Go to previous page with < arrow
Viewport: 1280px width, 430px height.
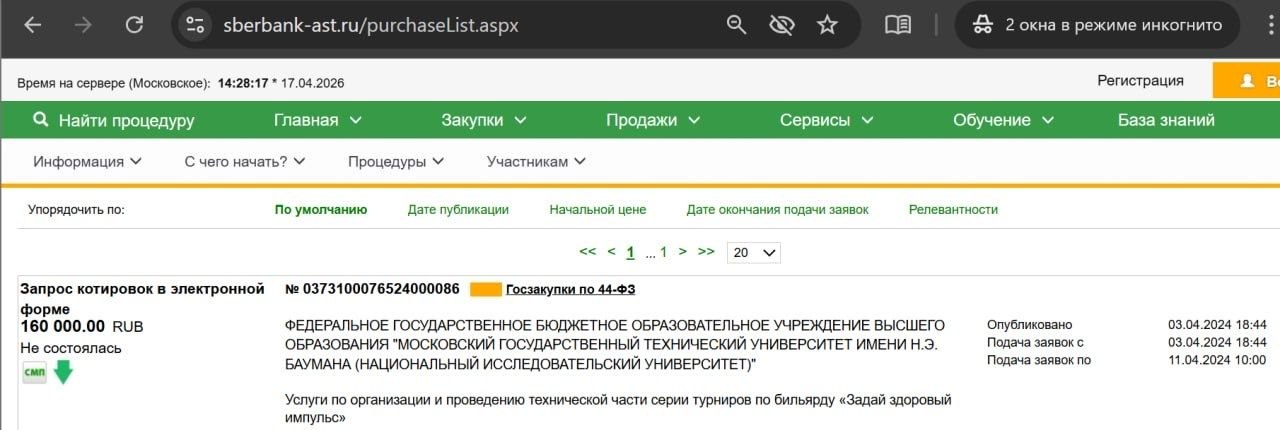tap(611, 252)
